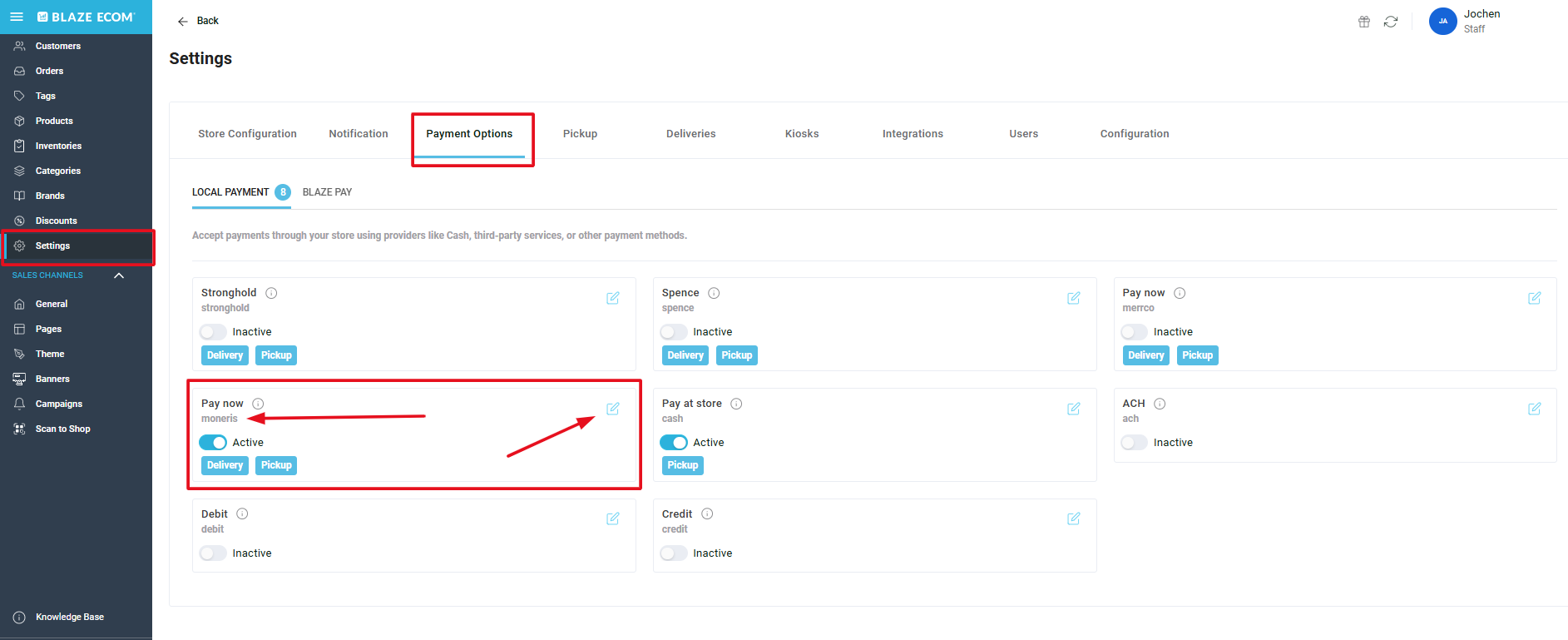Click the hamburger menu icon

click(17, 17)
